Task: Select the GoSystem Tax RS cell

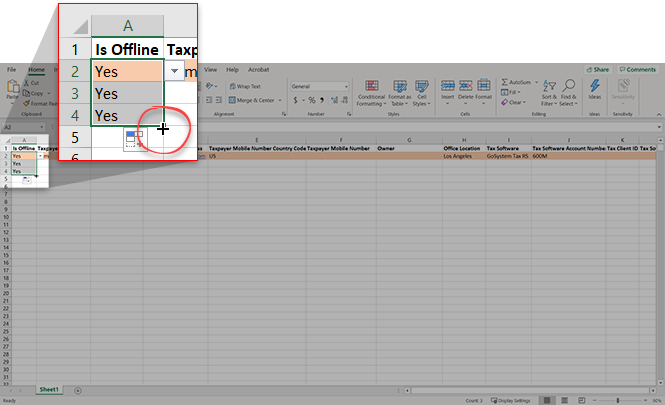Action: [509, 156]
